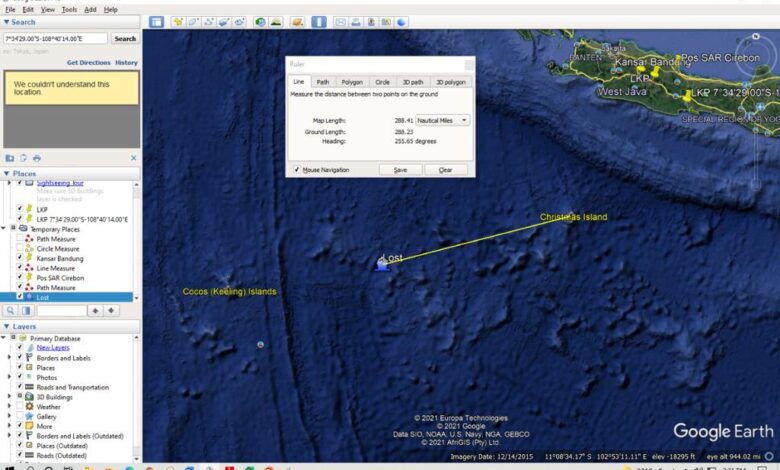Expand the More layer node
Viewport: 780px width, 470px height.
9,426
